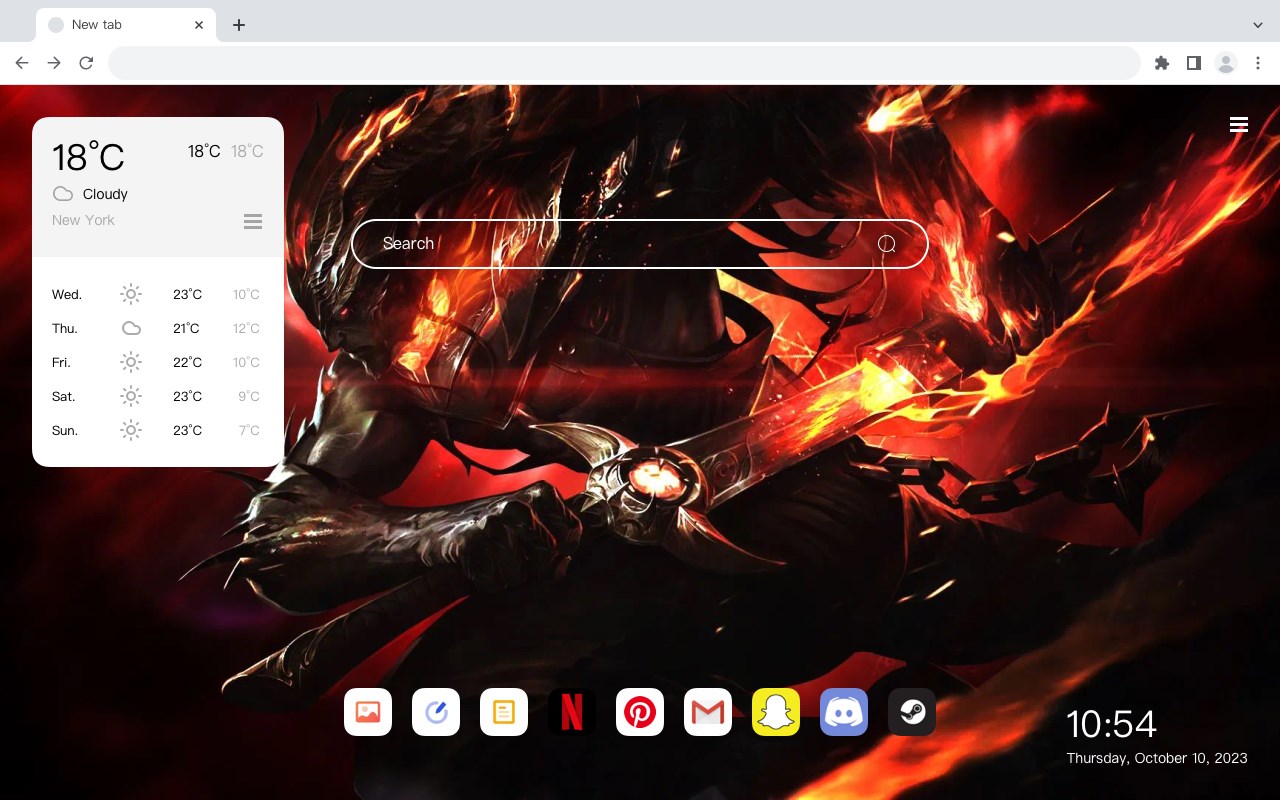Open the Gmail shortcut
Screen dimensions: 1280x800
708,712
